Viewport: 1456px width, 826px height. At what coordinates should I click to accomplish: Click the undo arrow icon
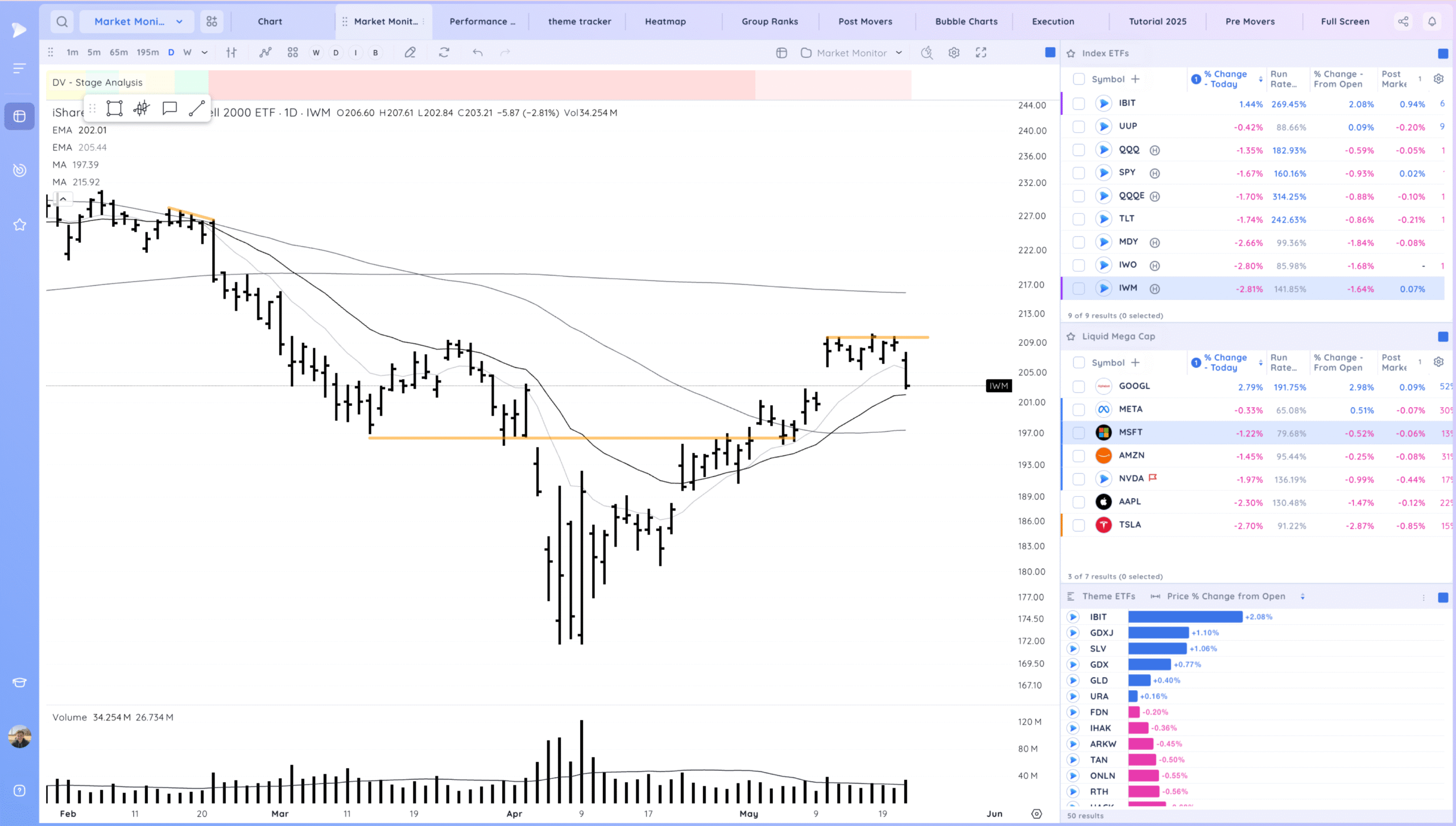(477, 53)
